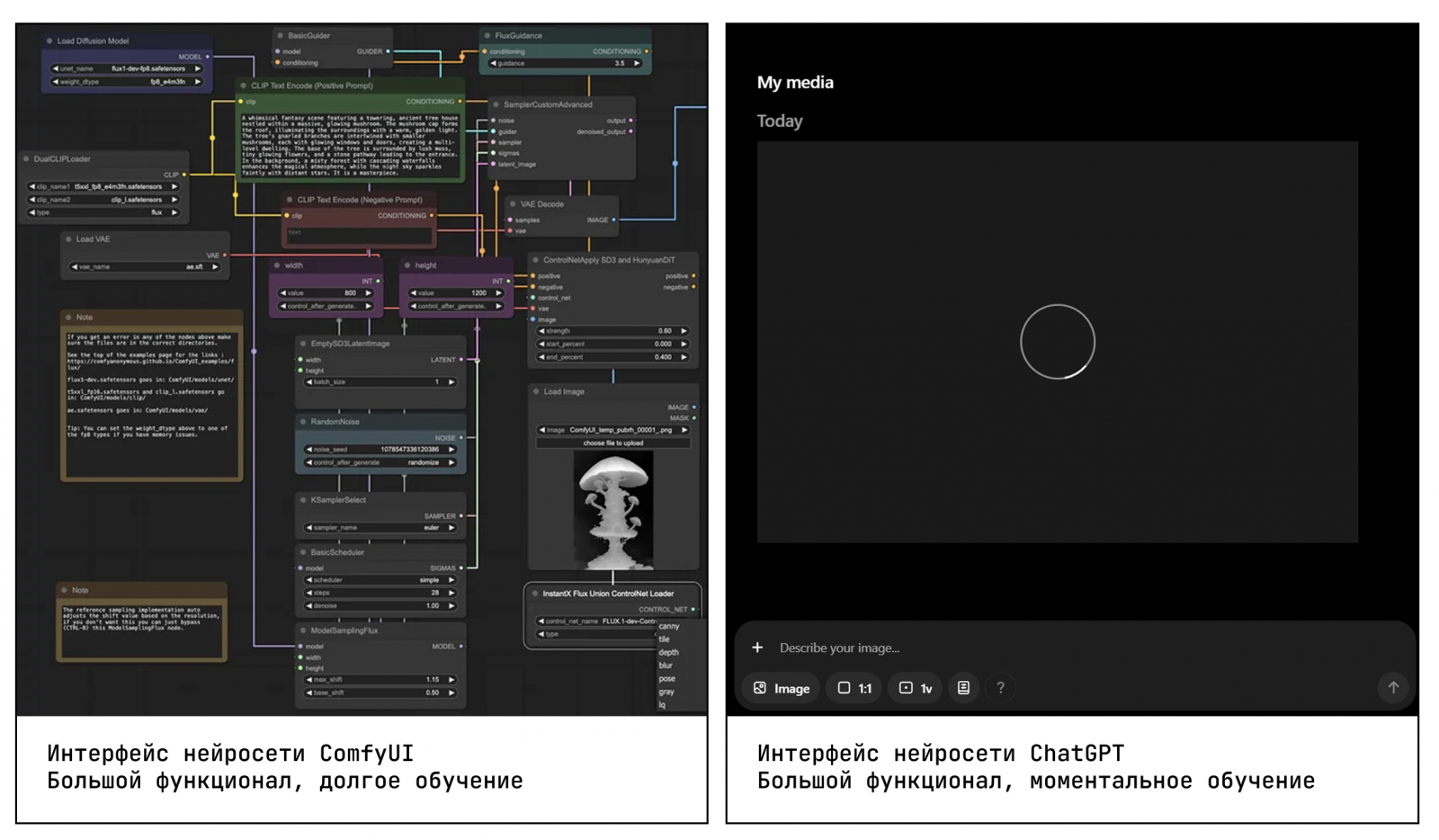Choose 'canny' in the type dropdown list
This screenshot has height=840, width=1439.
(x=668, y=626)
